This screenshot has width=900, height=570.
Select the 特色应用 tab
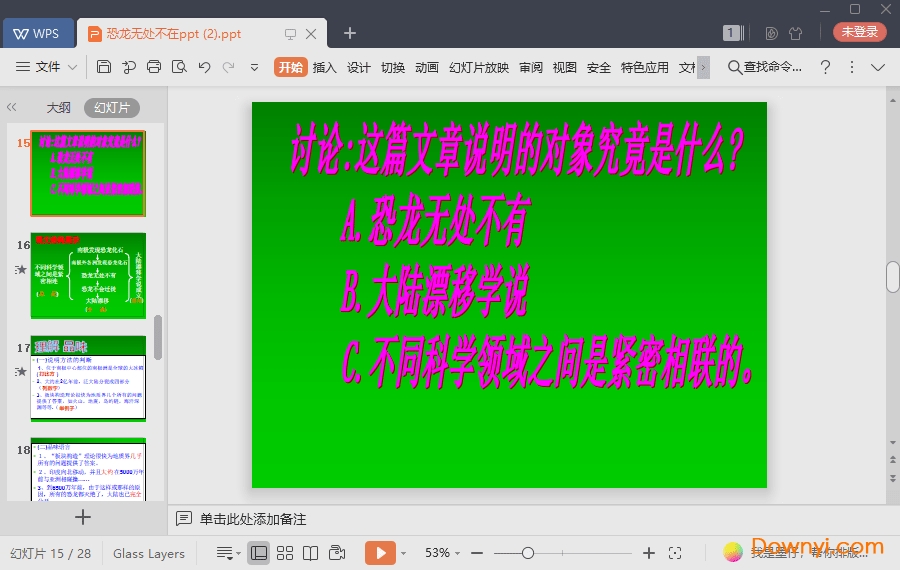coord(645,67)
